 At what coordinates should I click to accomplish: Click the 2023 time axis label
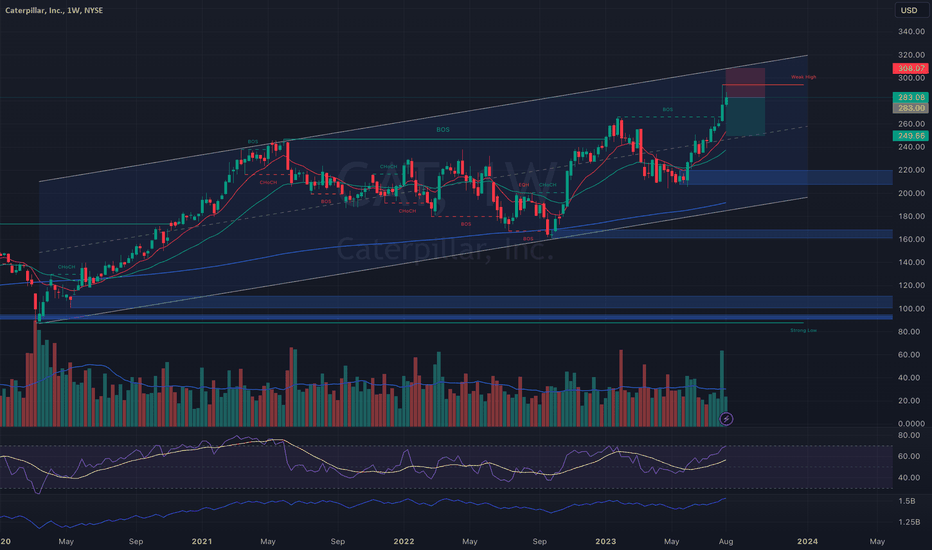pos(606,541)
